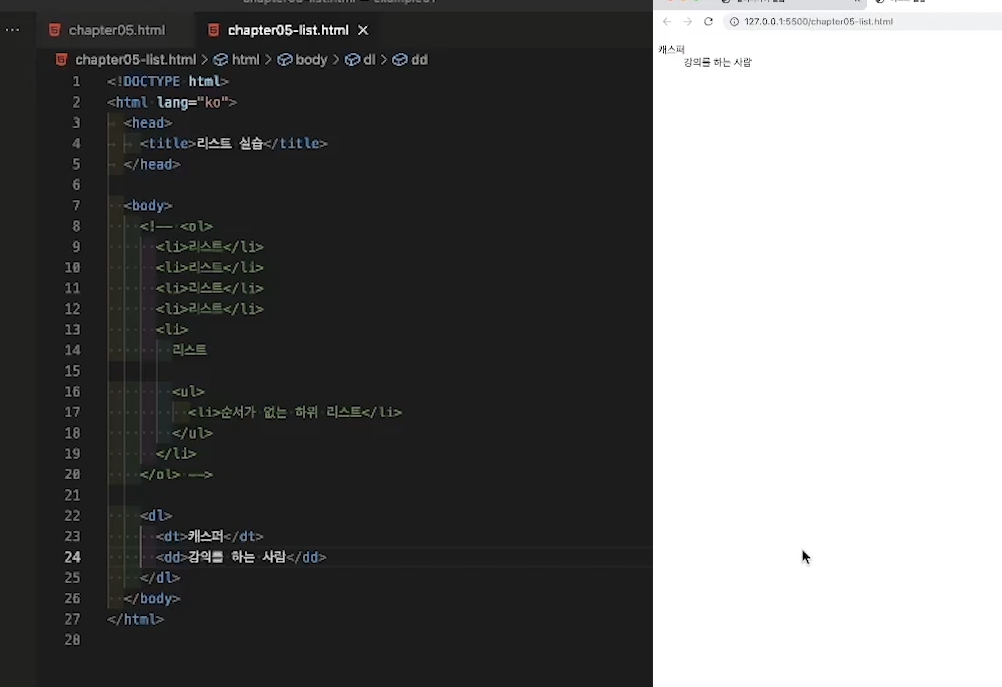This screenshot has height=687, width=1002.
Task: Click the closing </ul> tag
Action: click(x=192, y=433)
